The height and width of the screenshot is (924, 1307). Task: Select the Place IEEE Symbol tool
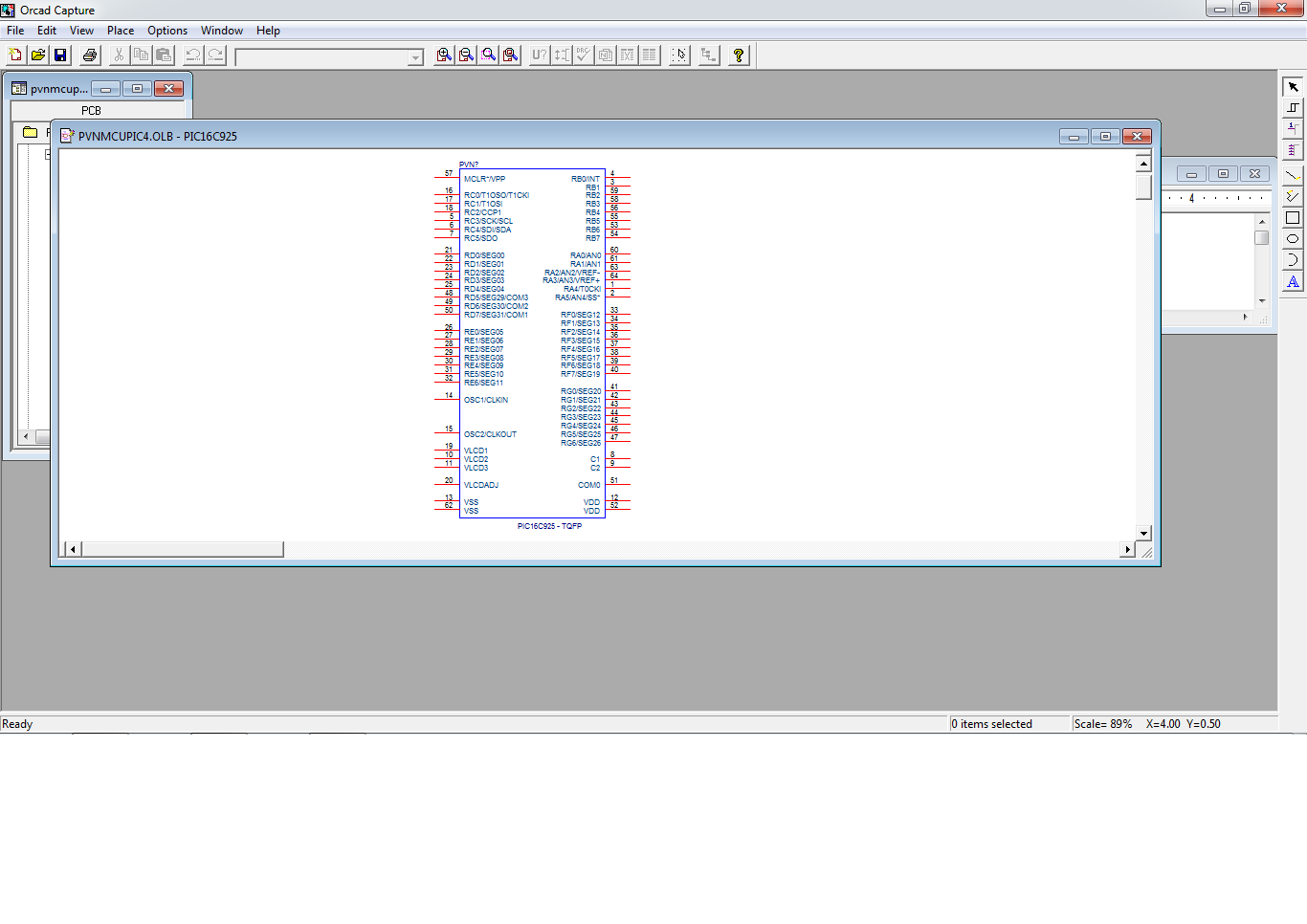tap(1293, 108)
